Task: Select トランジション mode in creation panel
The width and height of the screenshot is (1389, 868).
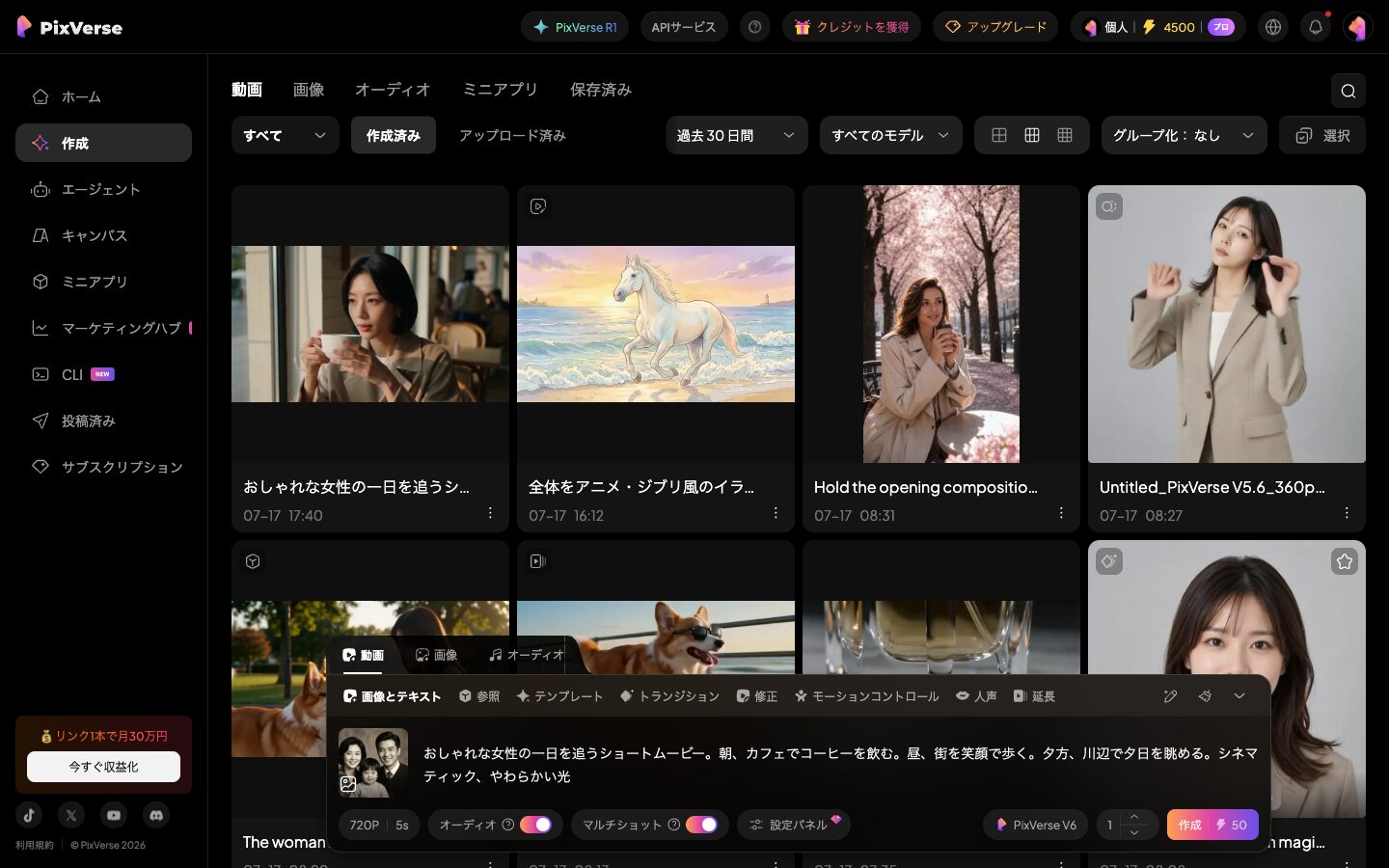Action: pyautogui.click(x=670, y=695)
